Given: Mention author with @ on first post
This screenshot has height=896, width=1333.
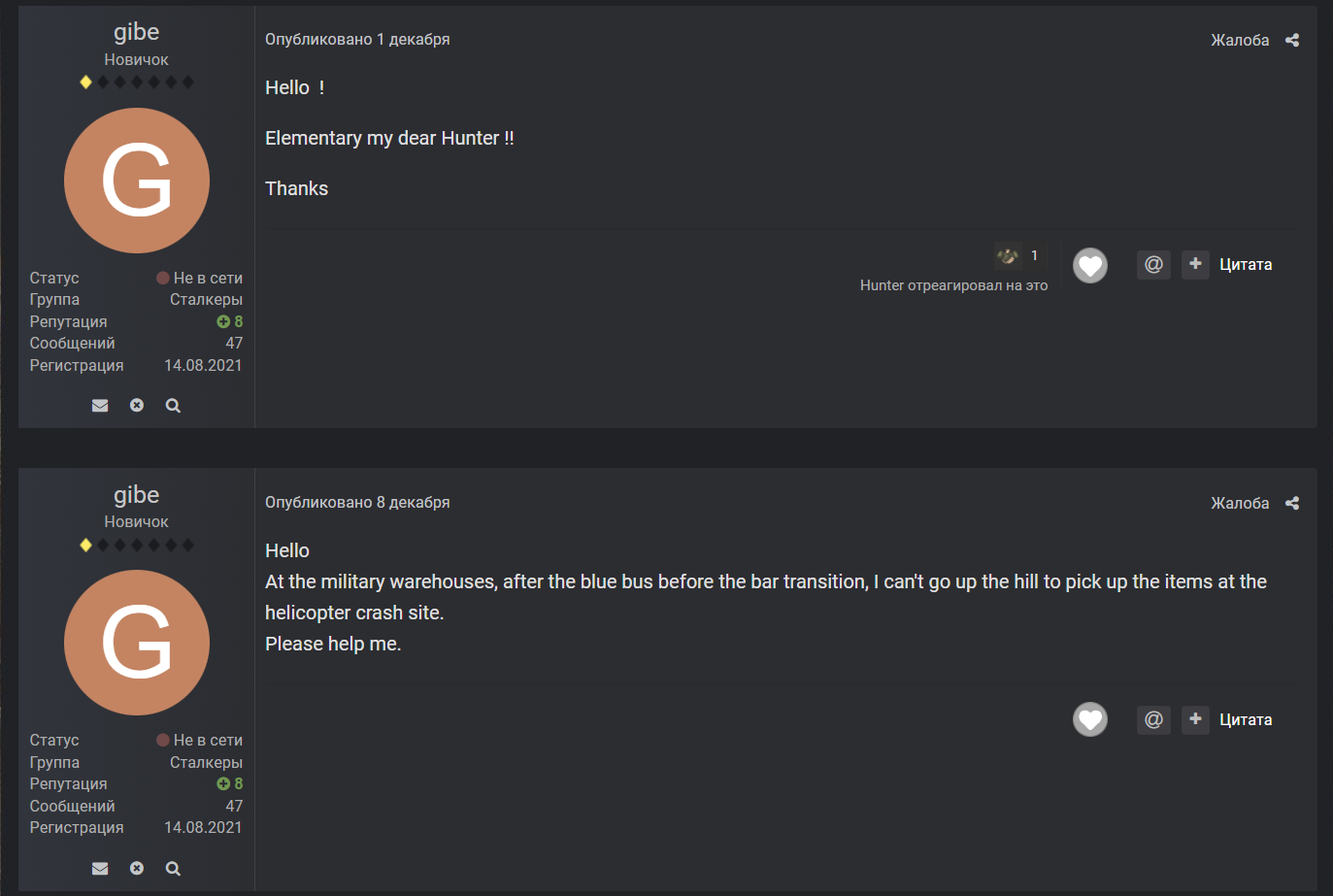Looking at the screenshot, I should (1153, 264).
